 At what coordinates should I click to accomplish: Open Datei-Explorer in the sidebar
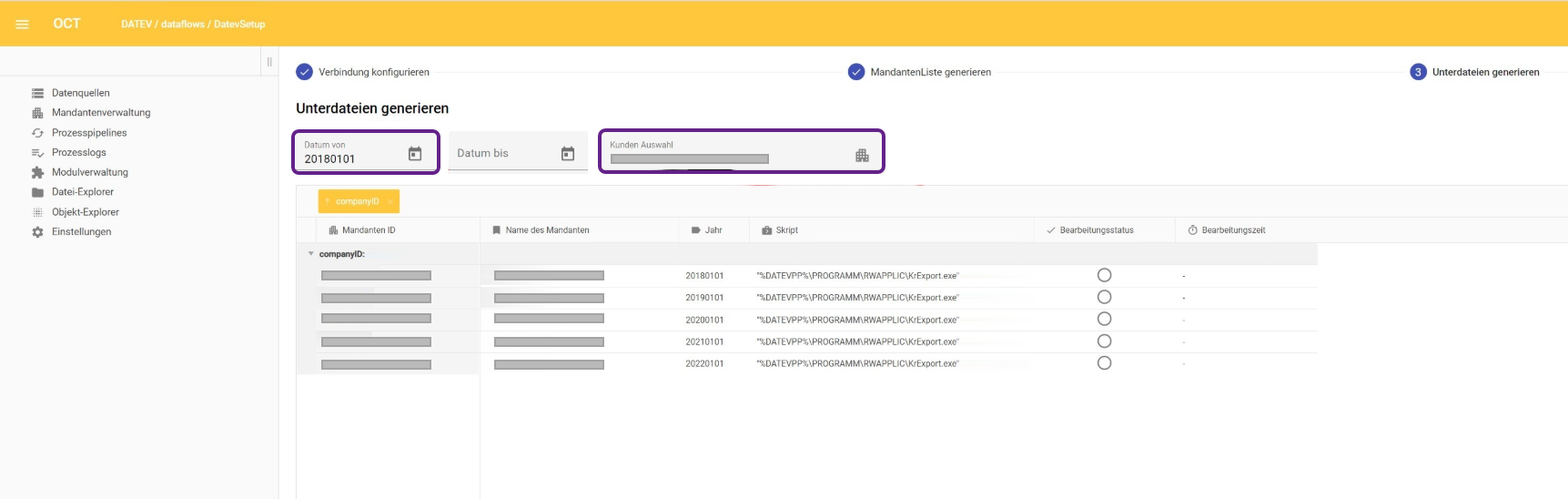83,192
